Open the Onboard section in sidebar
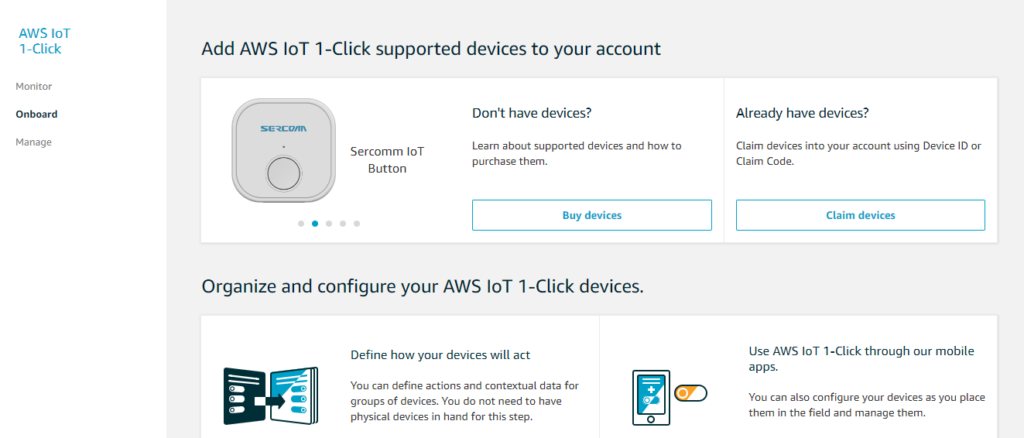 click(x=37, y=114)
